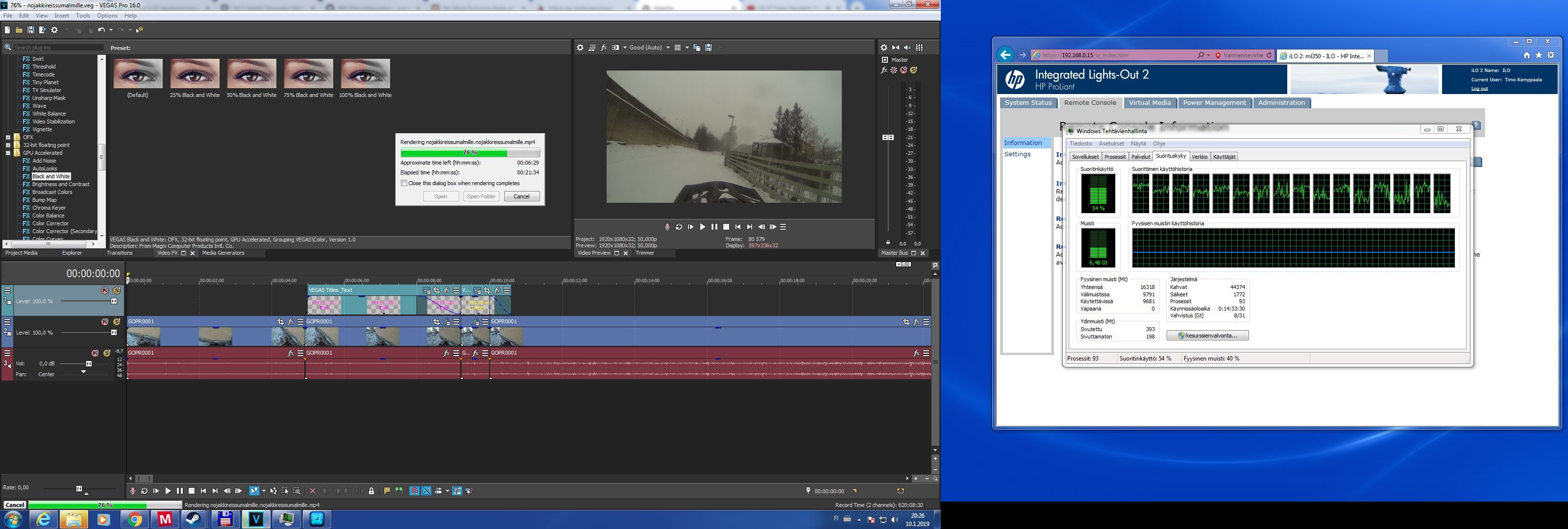Image resolution: width=1568 pixels, height=529 pixels.
Task: Click Steam icon in taskbar
Action: tap(194, 519)
